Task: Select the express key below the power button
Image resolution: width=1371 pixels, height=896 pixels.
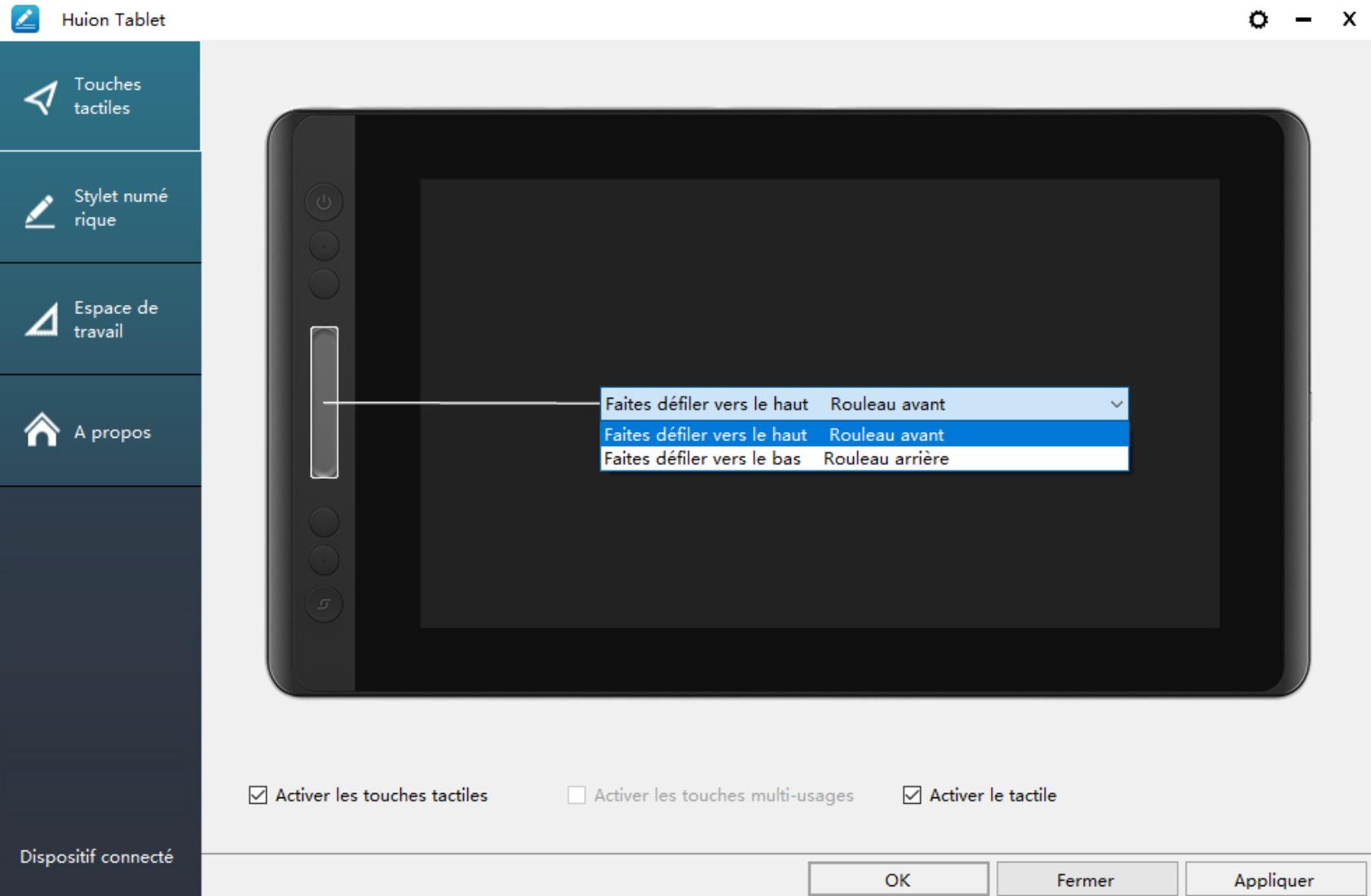Action: [324, 245]
